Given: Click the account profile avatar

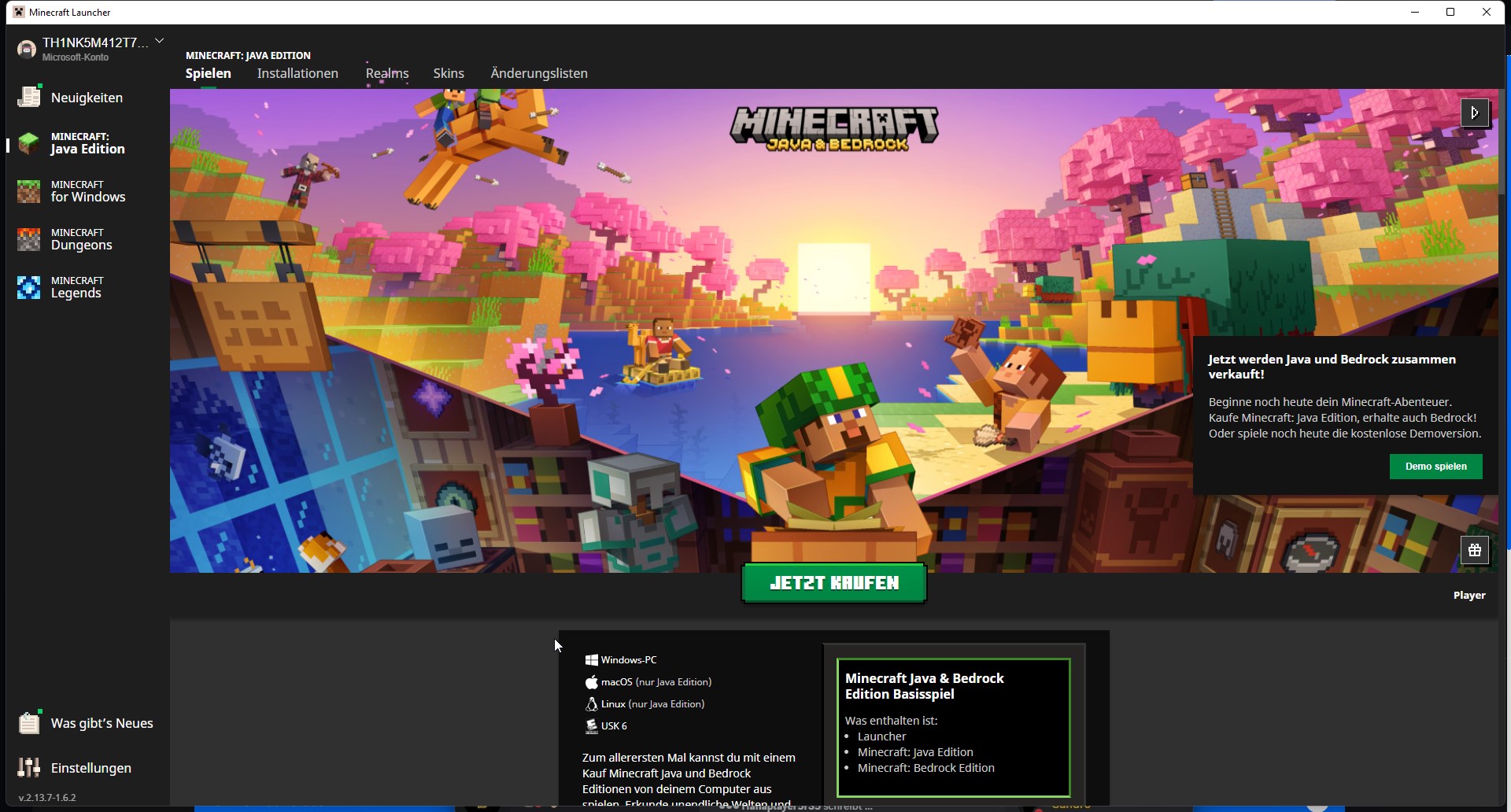Looking at the screenshot, I should [27, 50].
